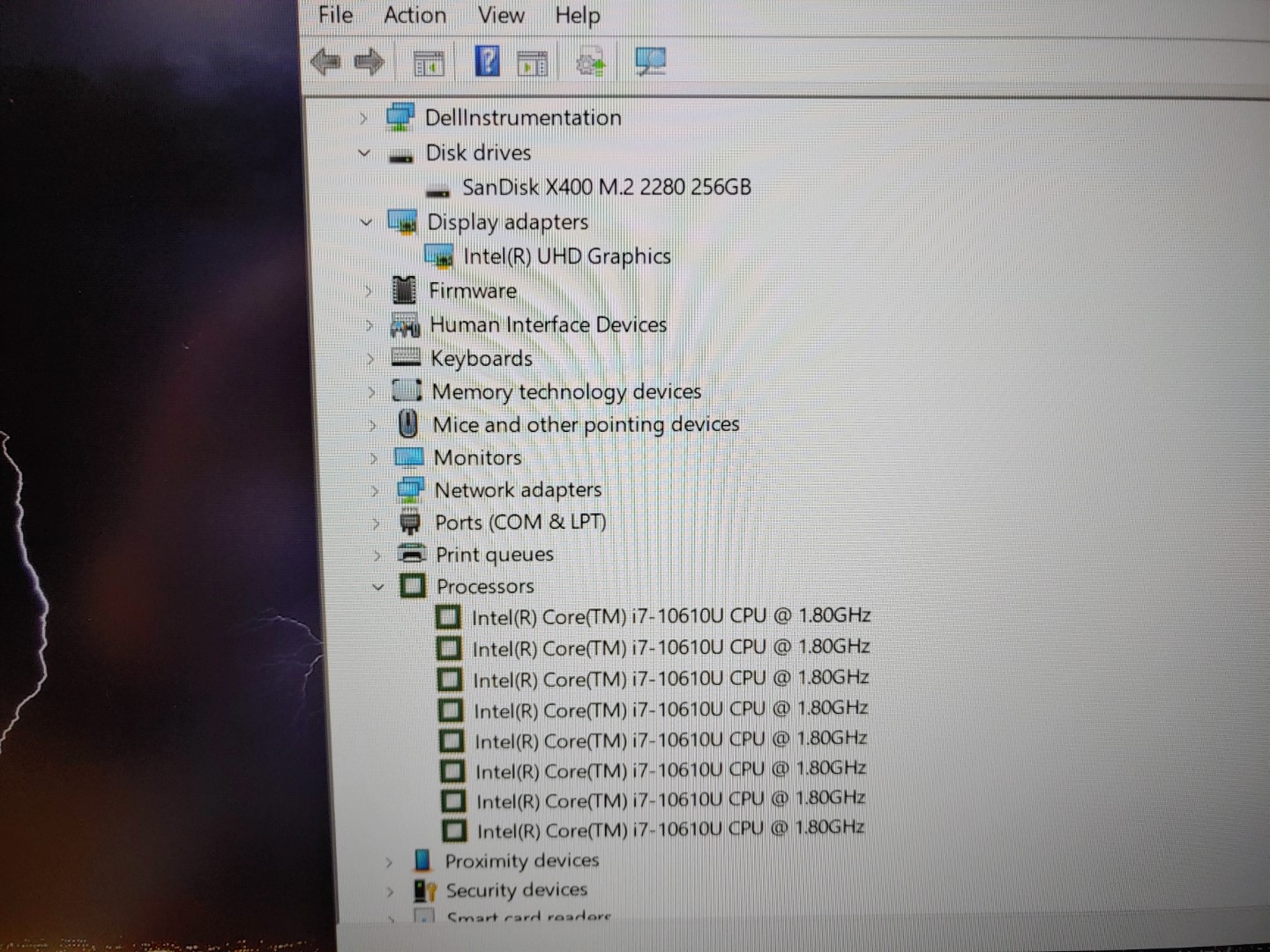Screen dimensions: 1270x952
Task: Click the Scan for hardware changes monitor icon
Action: (x=651, y=62)
